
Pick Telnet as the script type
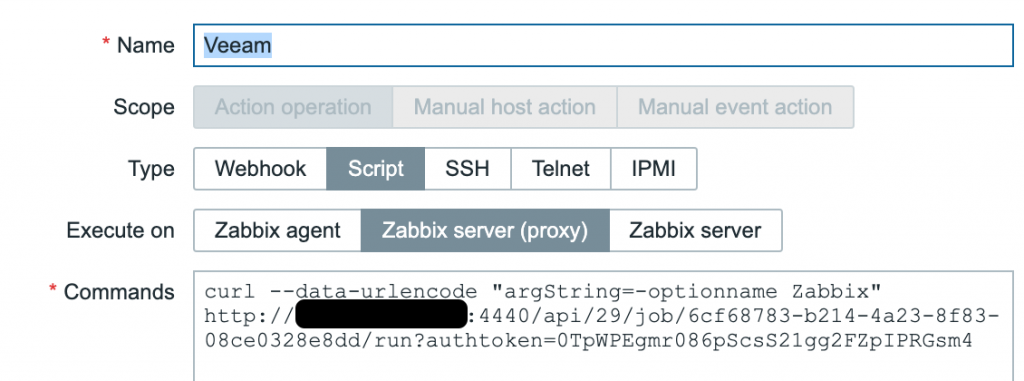pyautogui.click(x=561, y=169)
